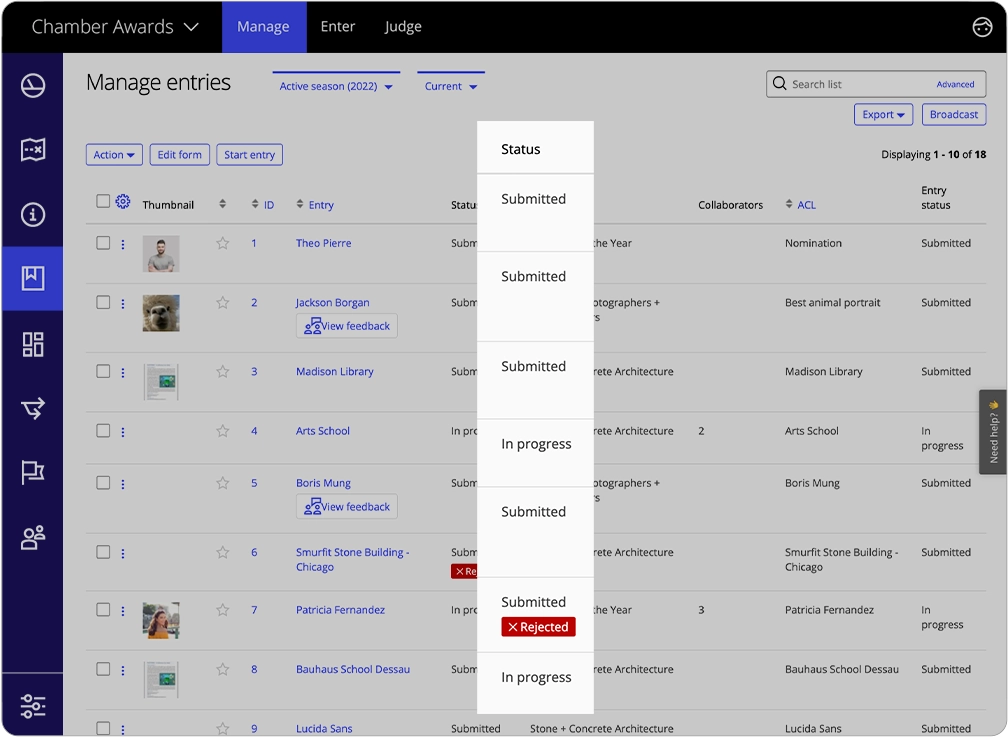The image size is (1008, 740).
Task: Select the Enter menu item
Action: click(x=338, y=27)
